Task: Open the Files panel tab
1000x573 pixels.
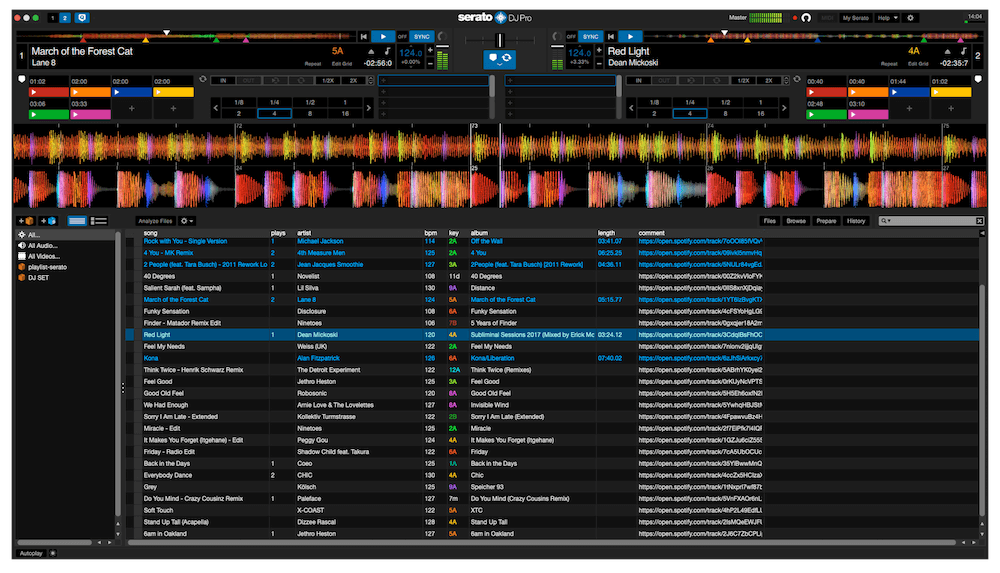Action: coord(770,221)
